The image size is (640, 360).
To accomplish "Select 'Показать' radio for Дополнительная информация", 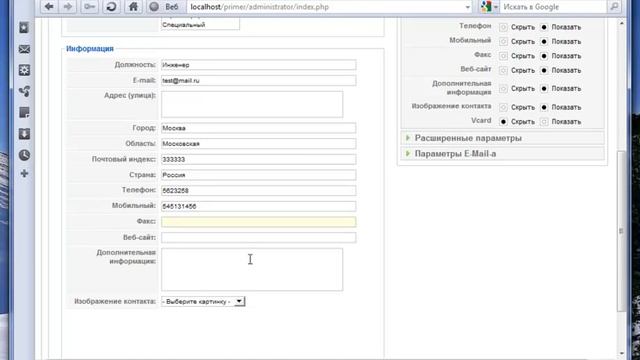I will (544, 89).
